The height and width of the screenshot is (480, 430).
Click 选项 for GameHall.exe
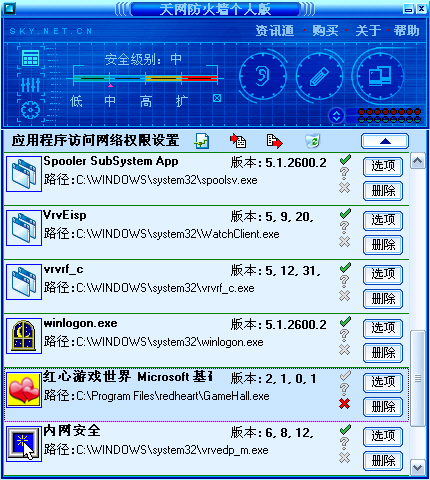tap(383, 382)
